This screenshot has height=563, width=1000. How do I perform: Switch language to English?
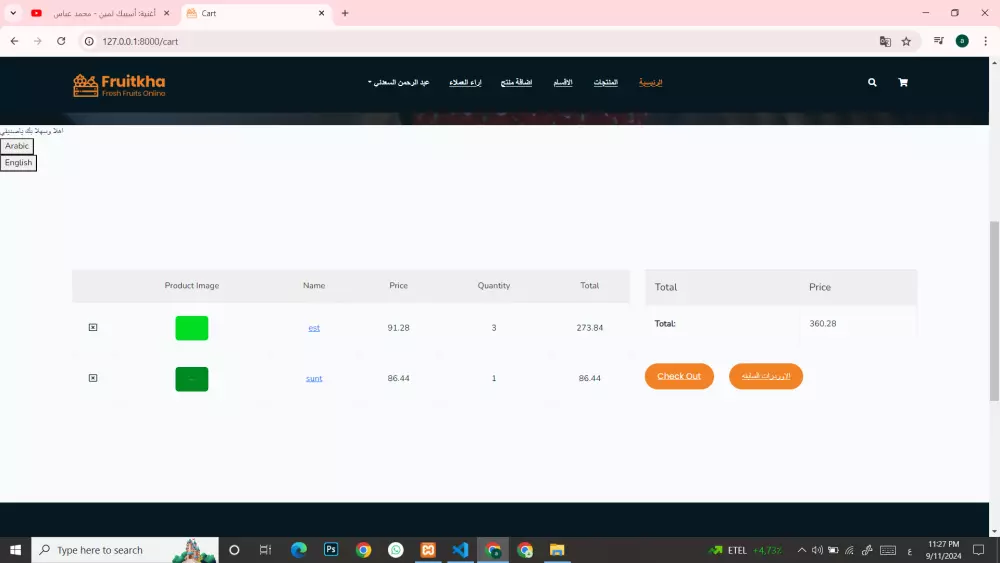pyautogui.click(x=18, y=163)
